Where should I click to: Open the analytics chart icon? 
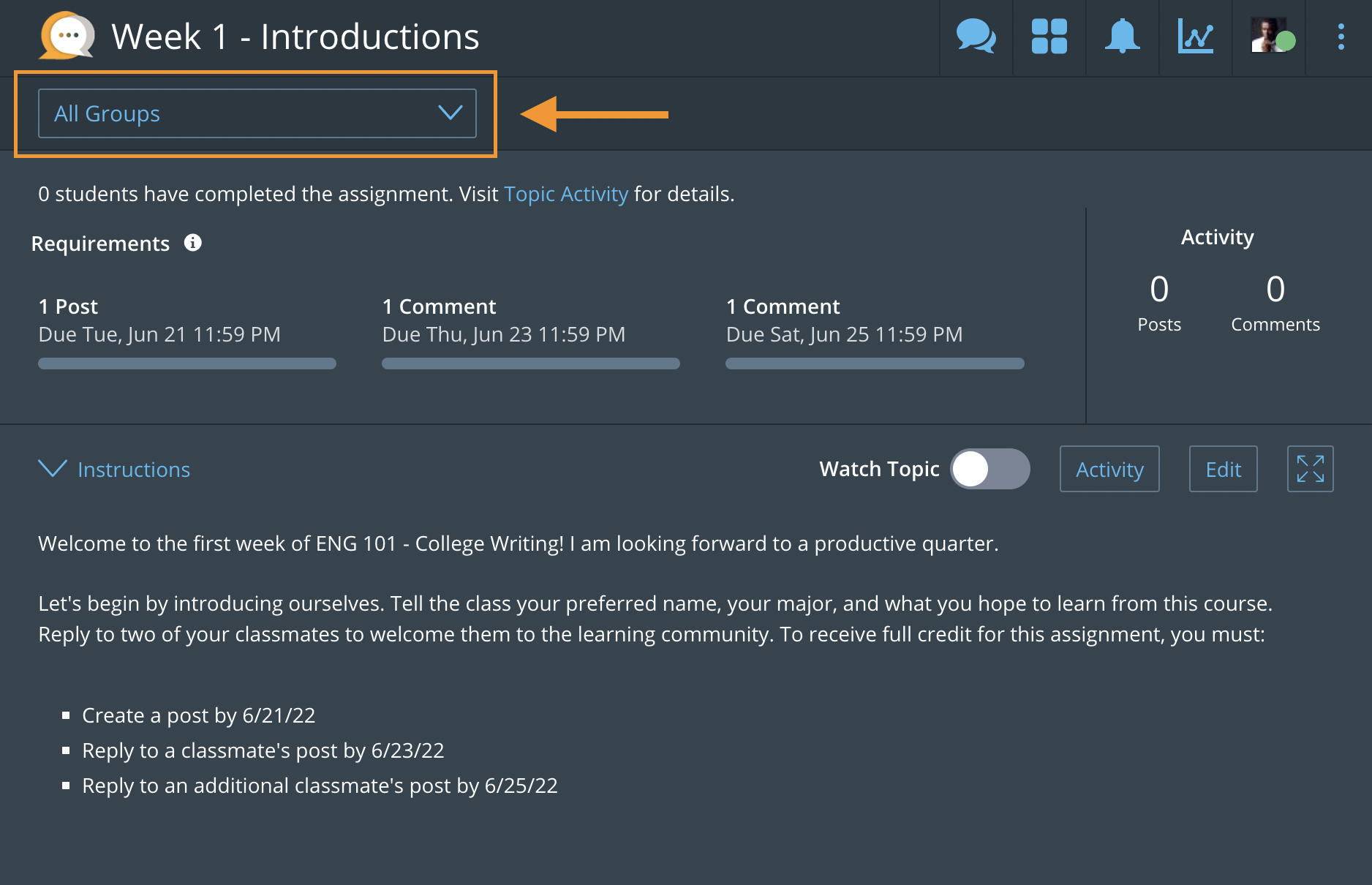(x=1195, y=37)
